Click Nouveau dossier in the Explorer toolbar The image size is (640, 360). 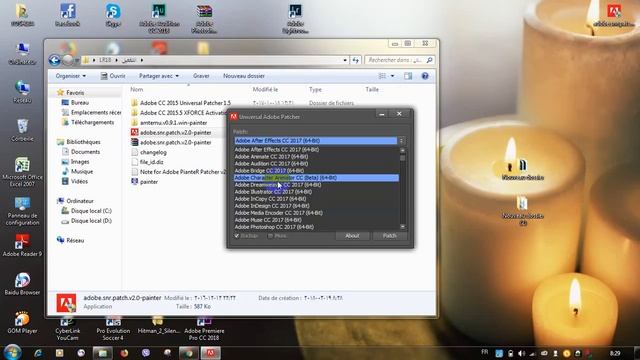pyautogui.click(x=244, y=76)
